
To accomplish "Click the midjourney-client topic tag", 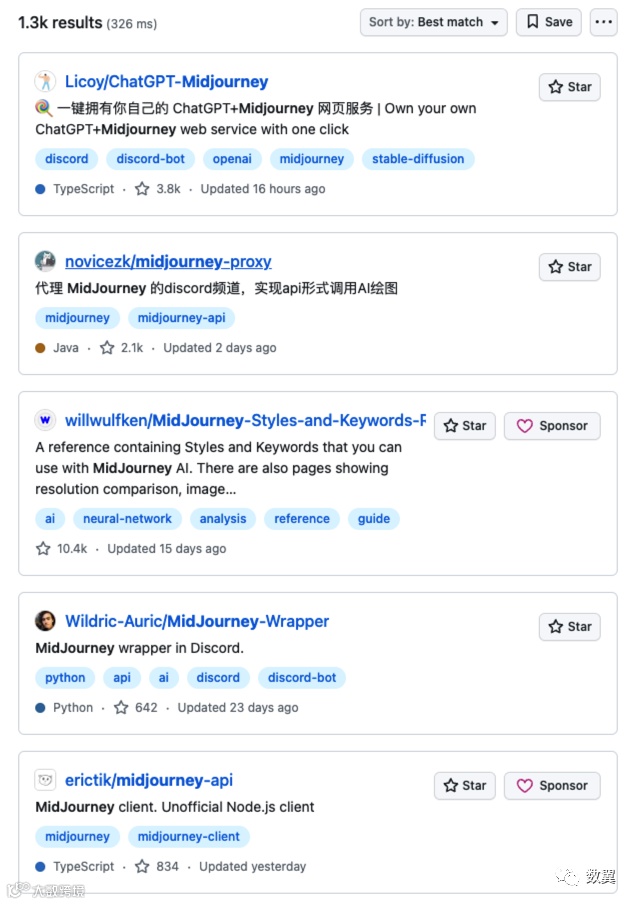I will [x=189, y=837].
